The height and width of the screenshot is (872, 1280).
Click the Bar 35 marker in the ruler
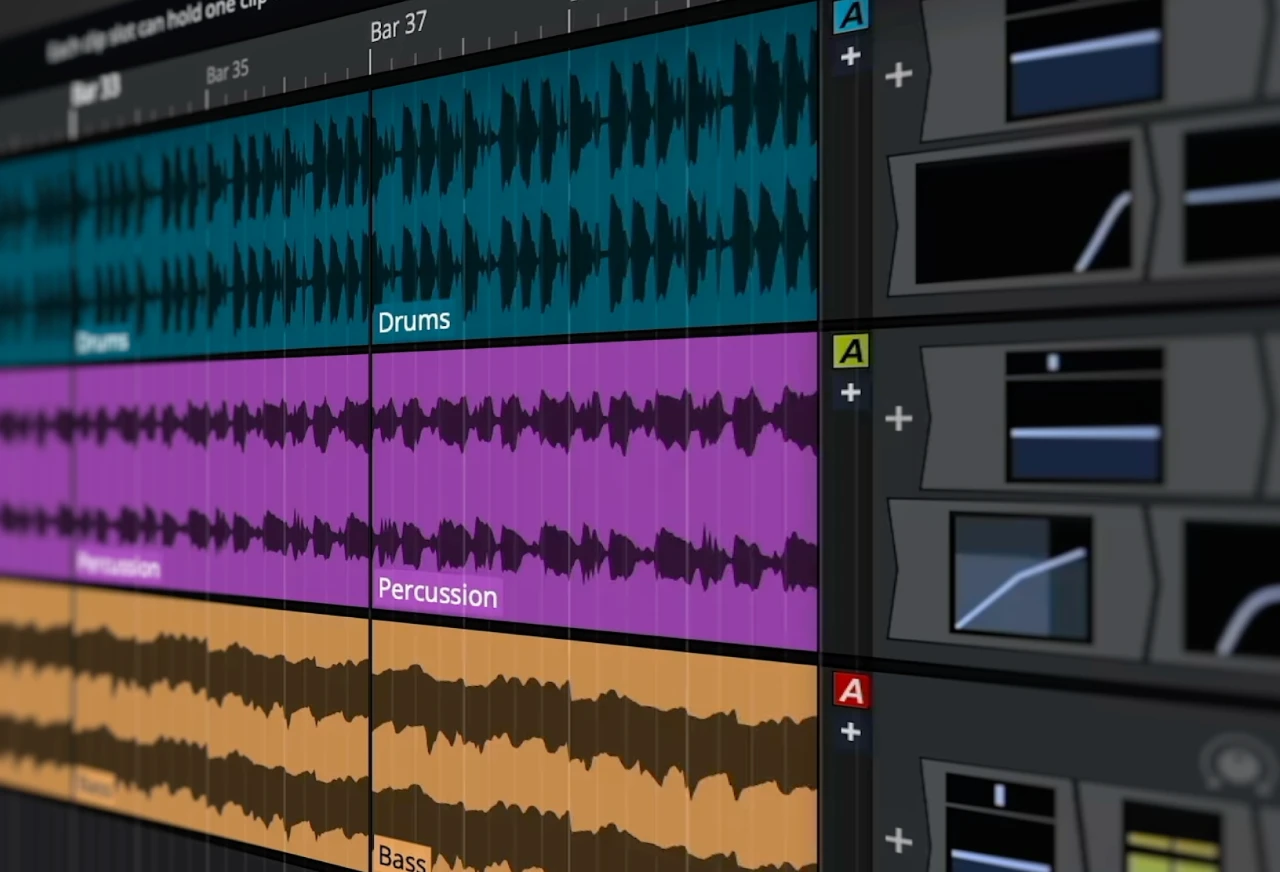click(227, 72)
